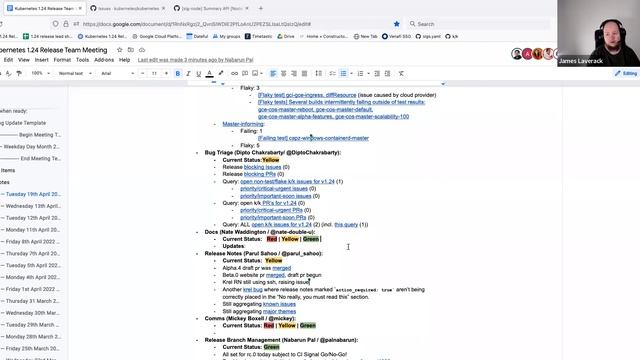Open the known issues link

(279, 304)
